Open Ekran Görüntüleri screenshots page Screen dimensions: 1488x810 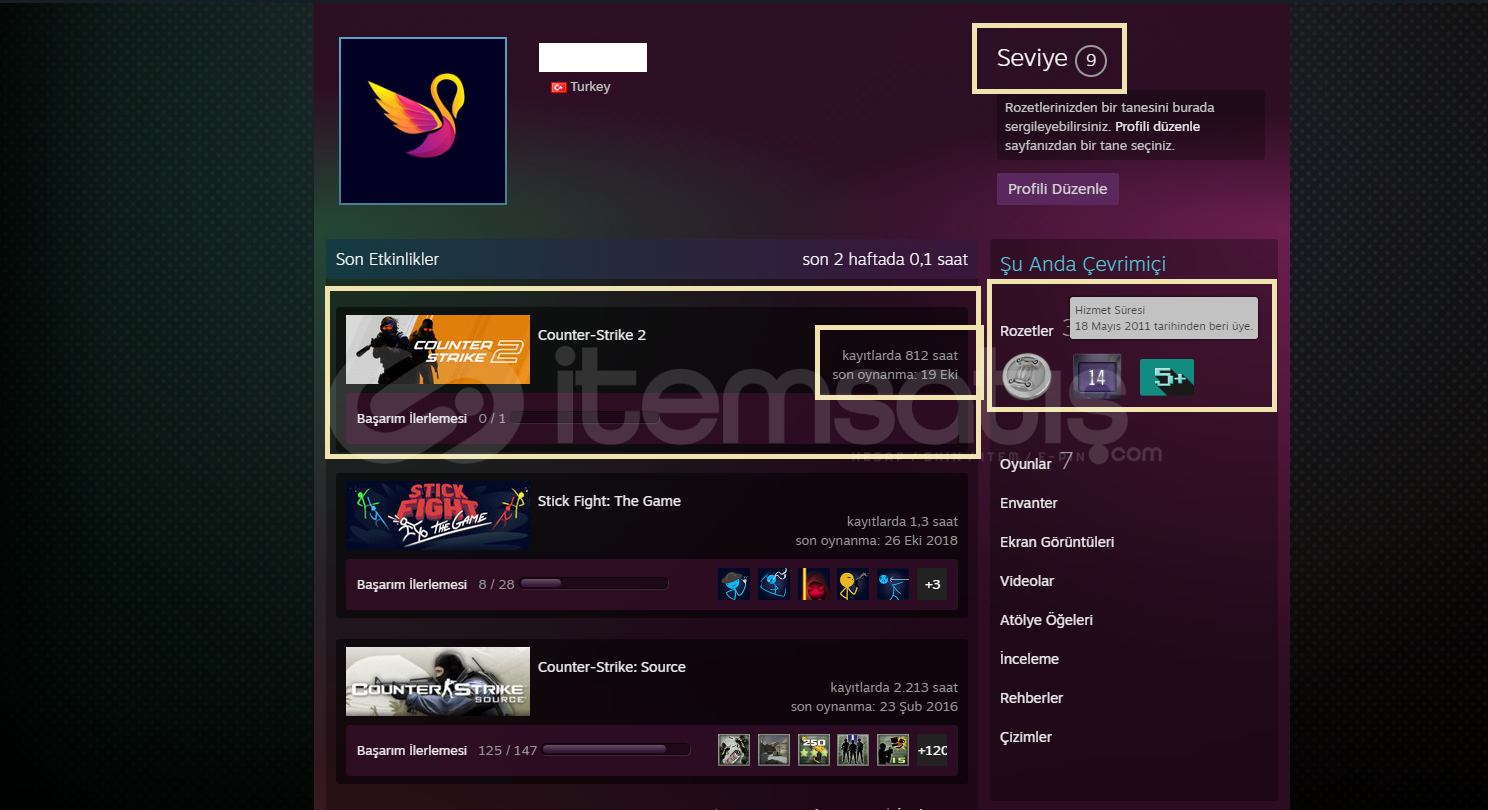1057,542
